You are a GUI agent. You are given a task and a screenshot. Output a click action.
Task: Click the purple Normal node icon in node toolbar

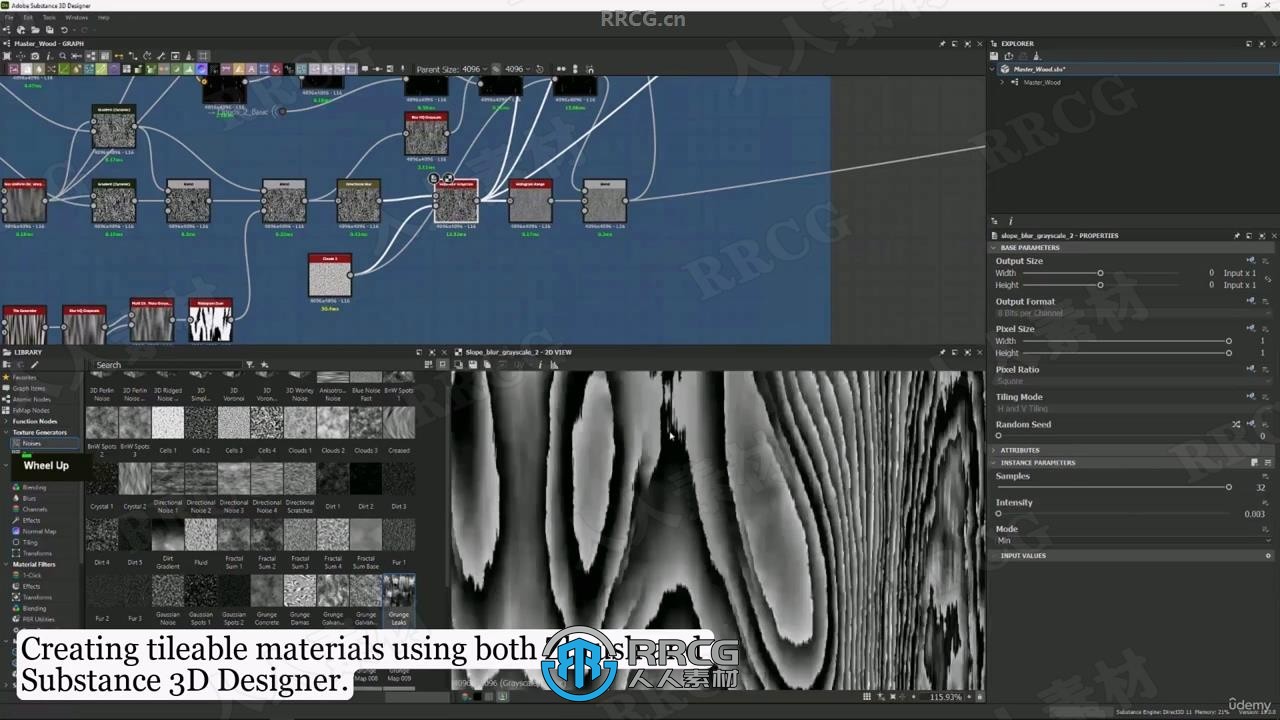[201, 69]
